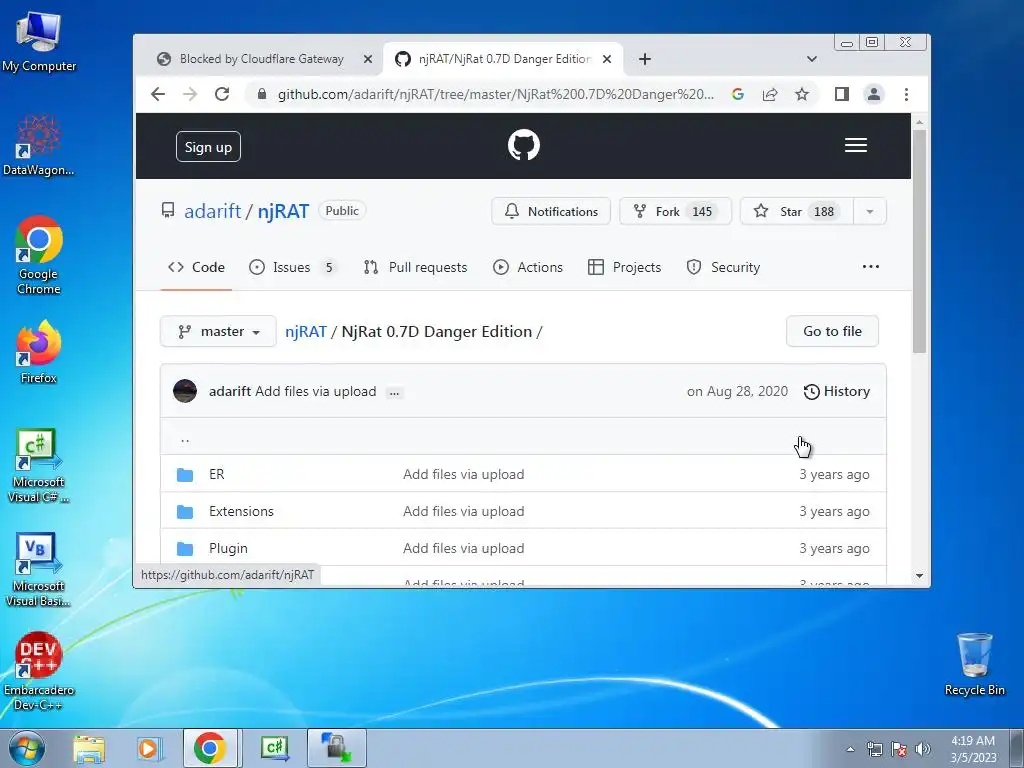Open the Windows Start menu orb

click(27, 748)
